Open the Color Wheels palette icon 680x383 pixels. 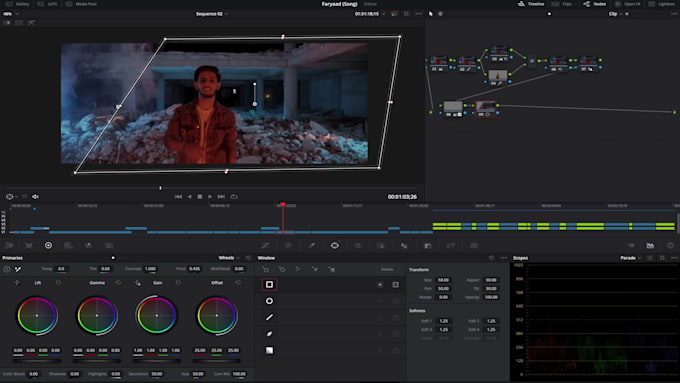(48, 246)
